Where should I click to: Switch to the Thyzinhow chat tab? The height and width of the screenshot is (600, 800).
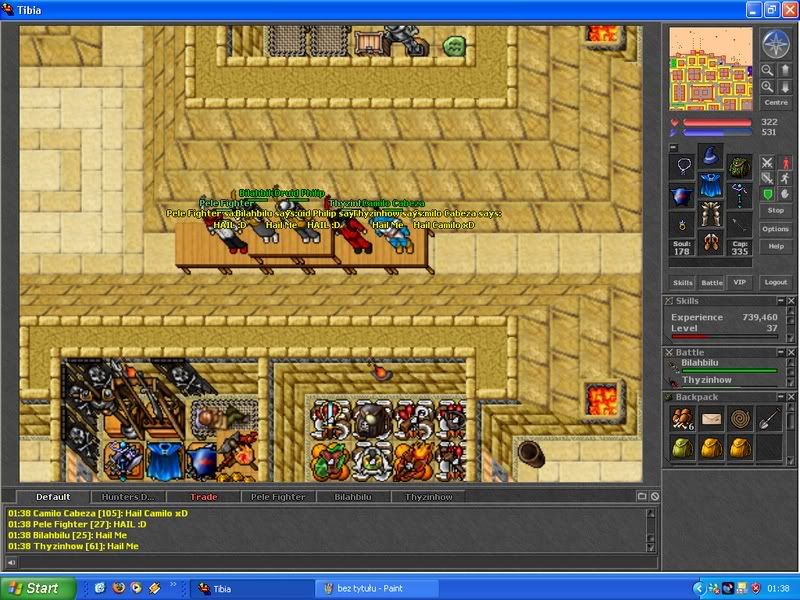[x=428, y=496]
